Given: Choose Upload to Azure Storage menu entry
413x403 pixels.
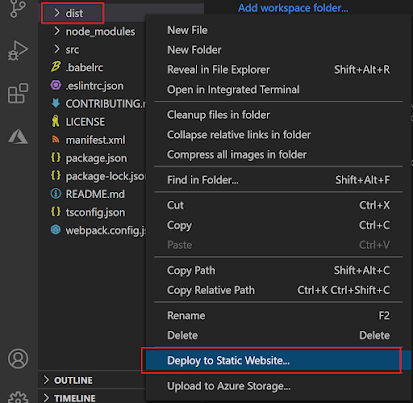Looking at the screenshot, I should [228, 386].
